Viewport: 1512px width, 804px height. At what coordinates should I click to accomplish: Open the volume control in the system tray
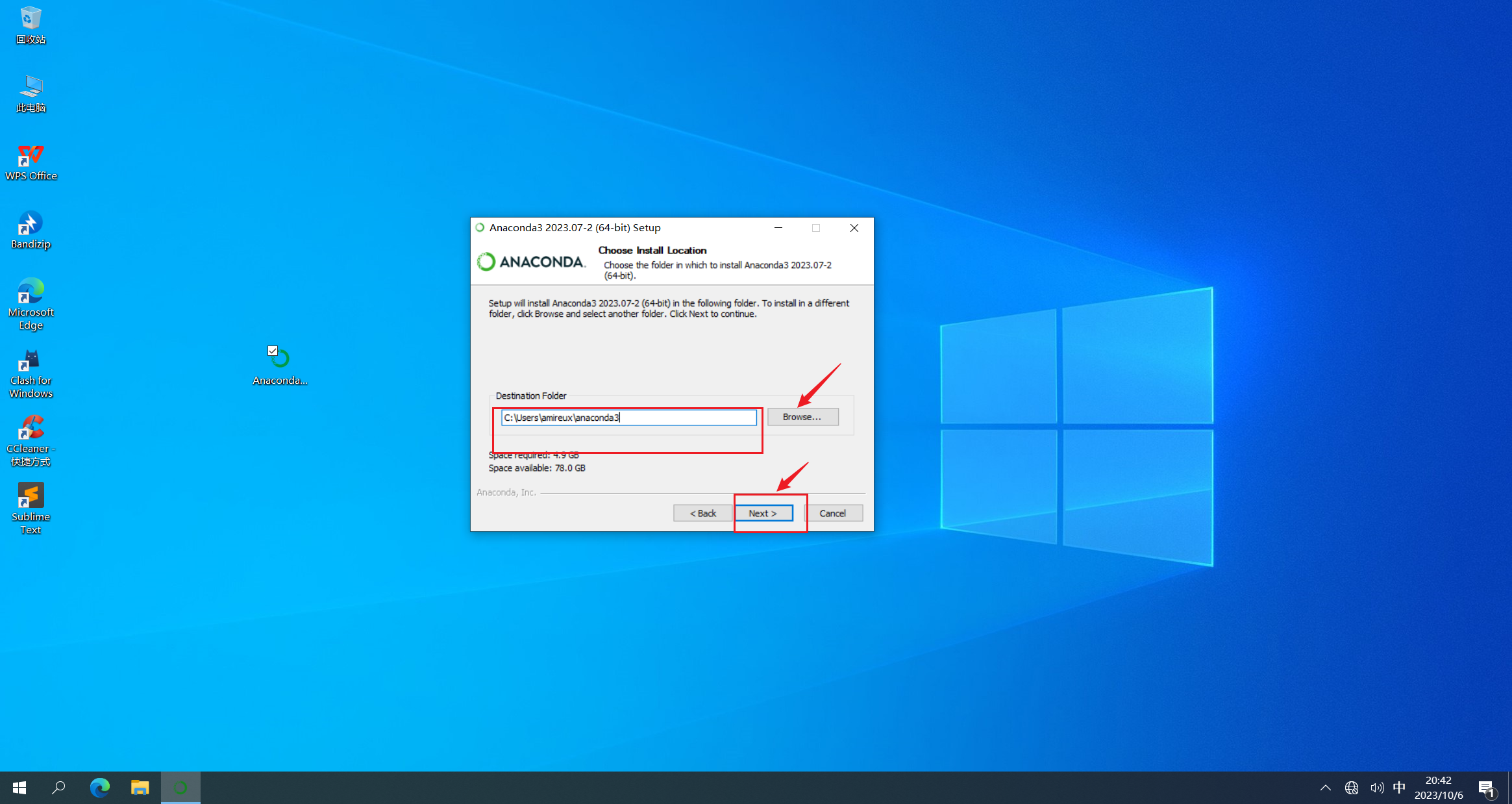(x=1376, y=788)
